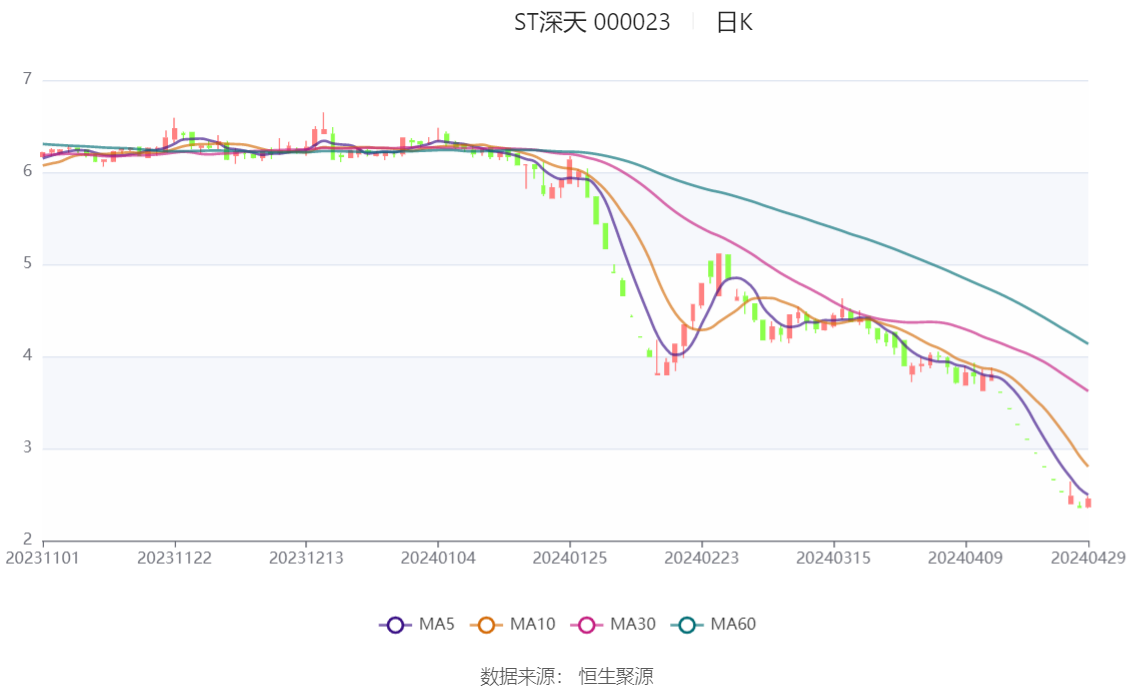The width and height of the screenshot is (1134, 689).
Task: Click the y-axis value 3
Action: click(x=27, y=448)
